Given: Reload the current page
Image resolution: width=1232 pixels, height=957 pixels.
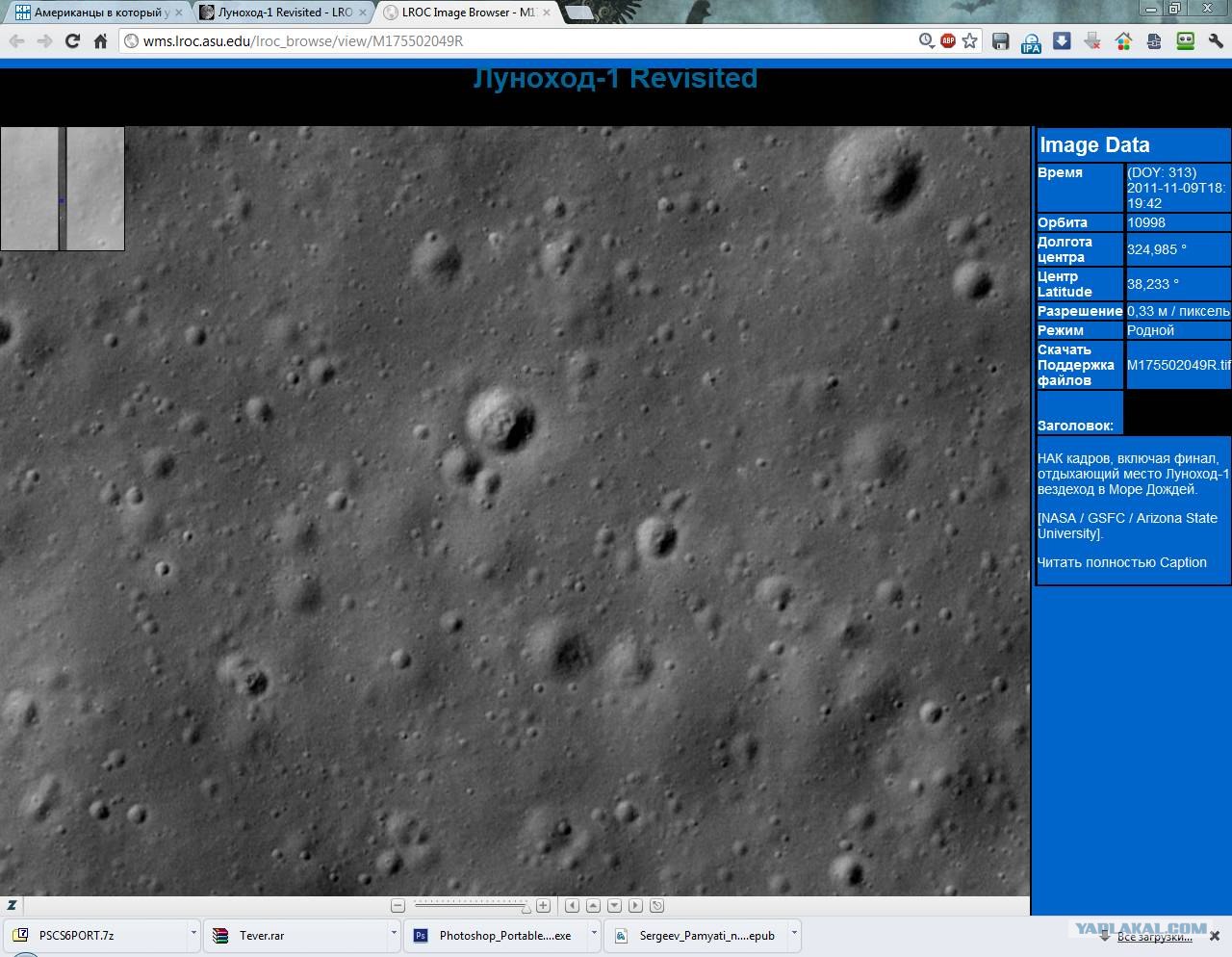Looking at the screenshot, I should pyautogui.click(x=72, y=41).
